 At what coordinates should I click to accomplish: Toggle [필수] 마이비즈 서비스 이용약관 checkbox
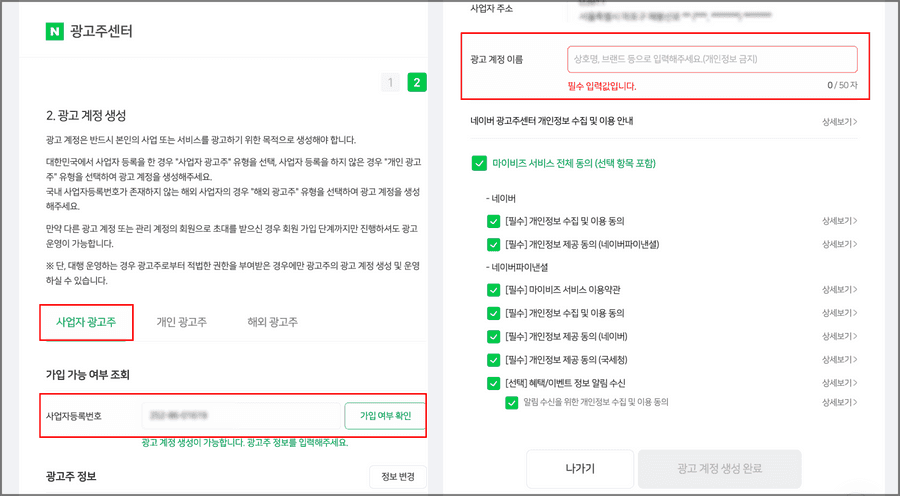(x=493, y=290)
